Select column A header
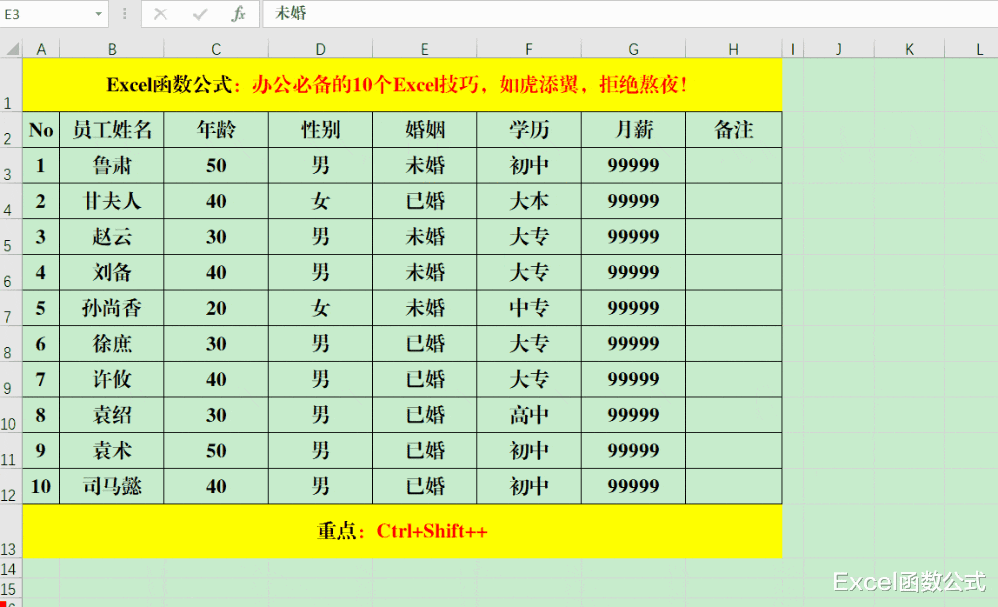Image resolution: width=998 pixels, height=607 pixels. (x=41, y=47)
